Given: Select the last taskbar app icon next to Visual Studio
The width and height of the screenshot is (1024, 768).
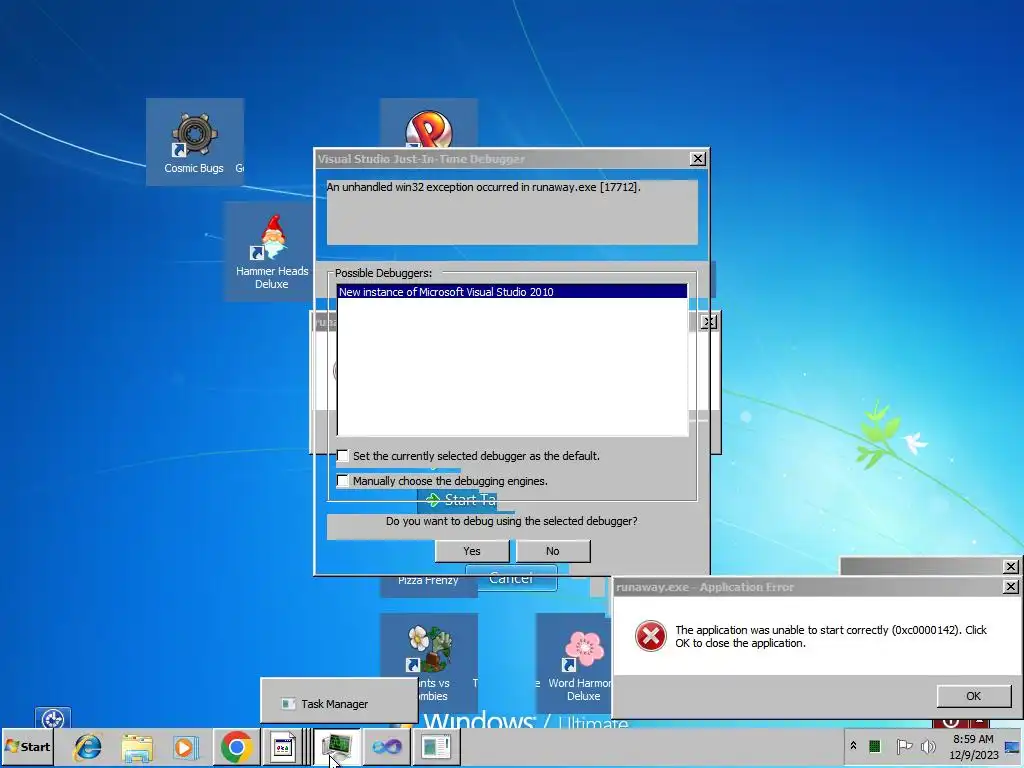Looking at the screenshot, I should tap(436, 746).
